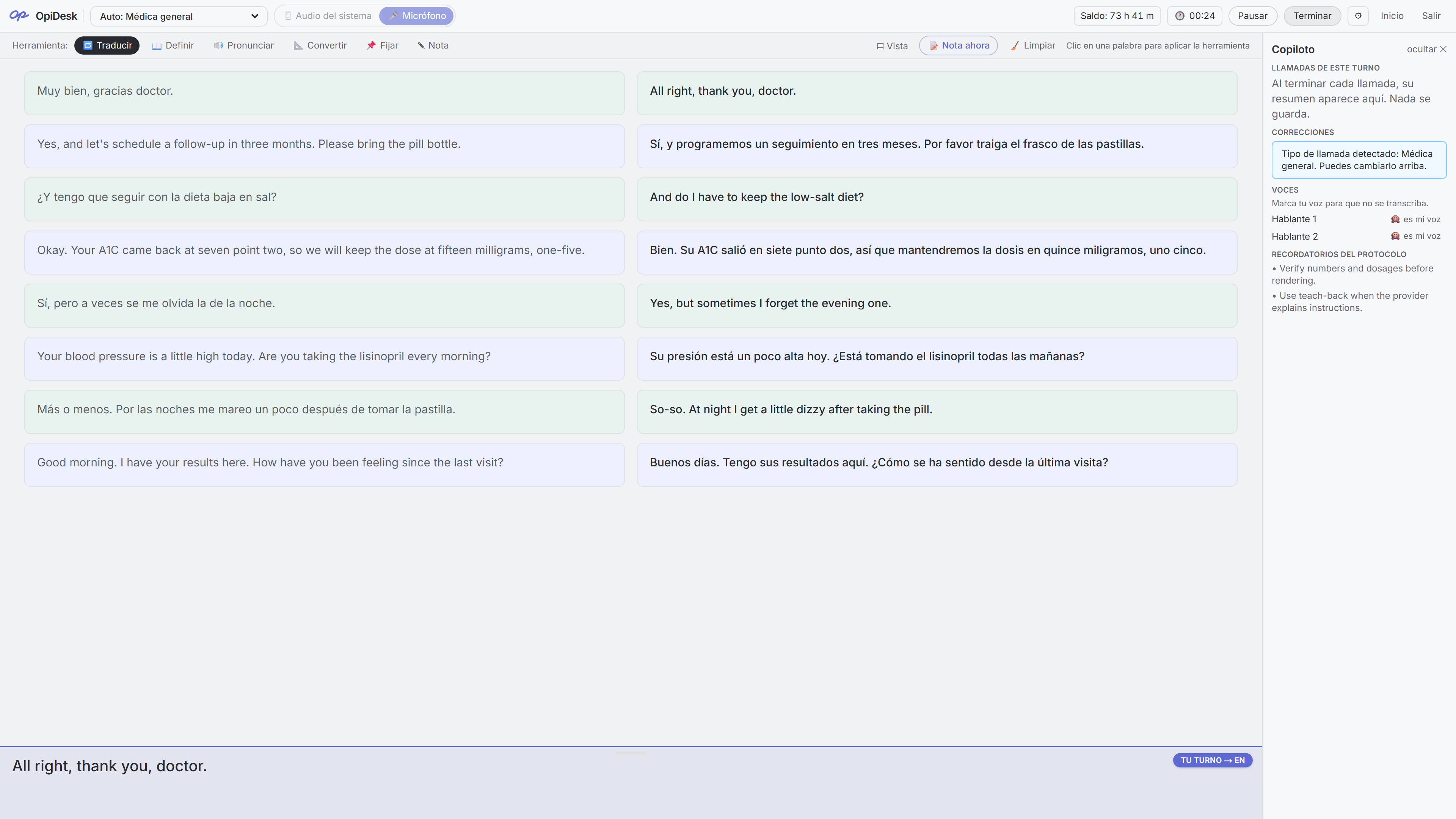This screenshot has width=1456, height=819.
Task: Click the 00:24 call timer
Action: click(x=1195, y=16)
